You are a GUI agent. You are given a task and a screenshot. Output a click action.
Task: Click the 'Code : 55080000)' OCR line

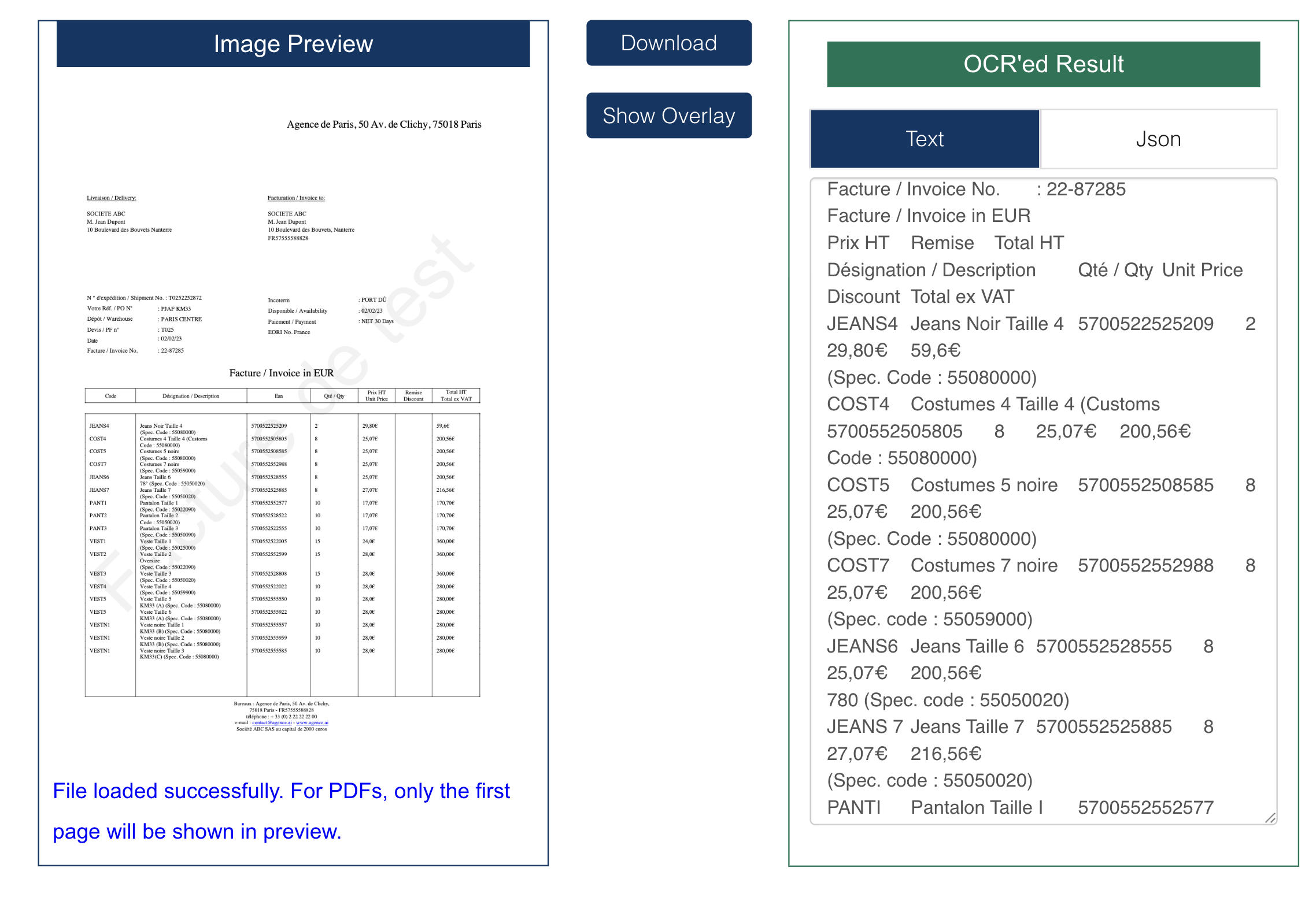coord(902,458)
